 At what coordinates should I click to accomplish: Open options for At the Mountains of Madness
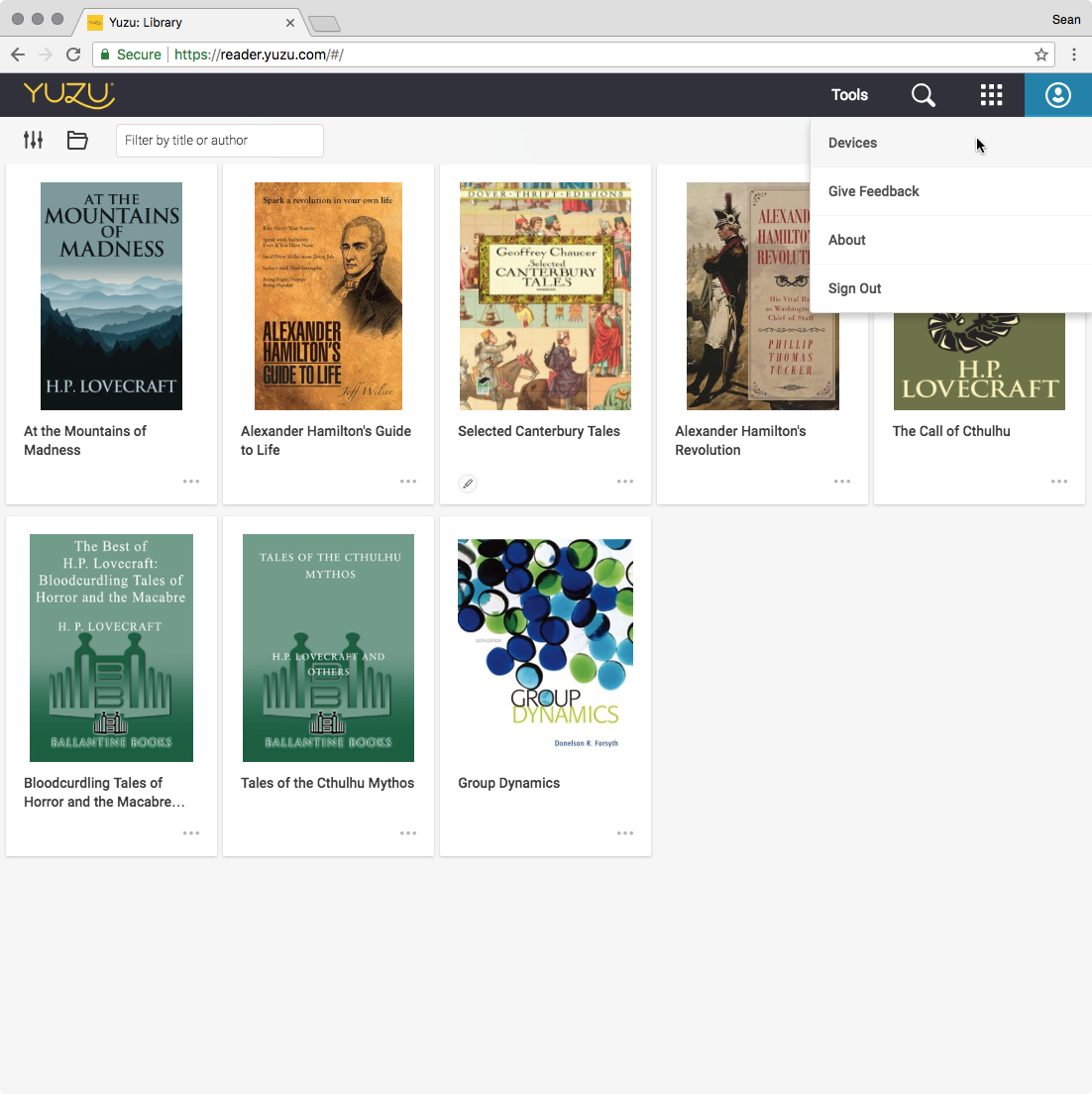[191, 482]
